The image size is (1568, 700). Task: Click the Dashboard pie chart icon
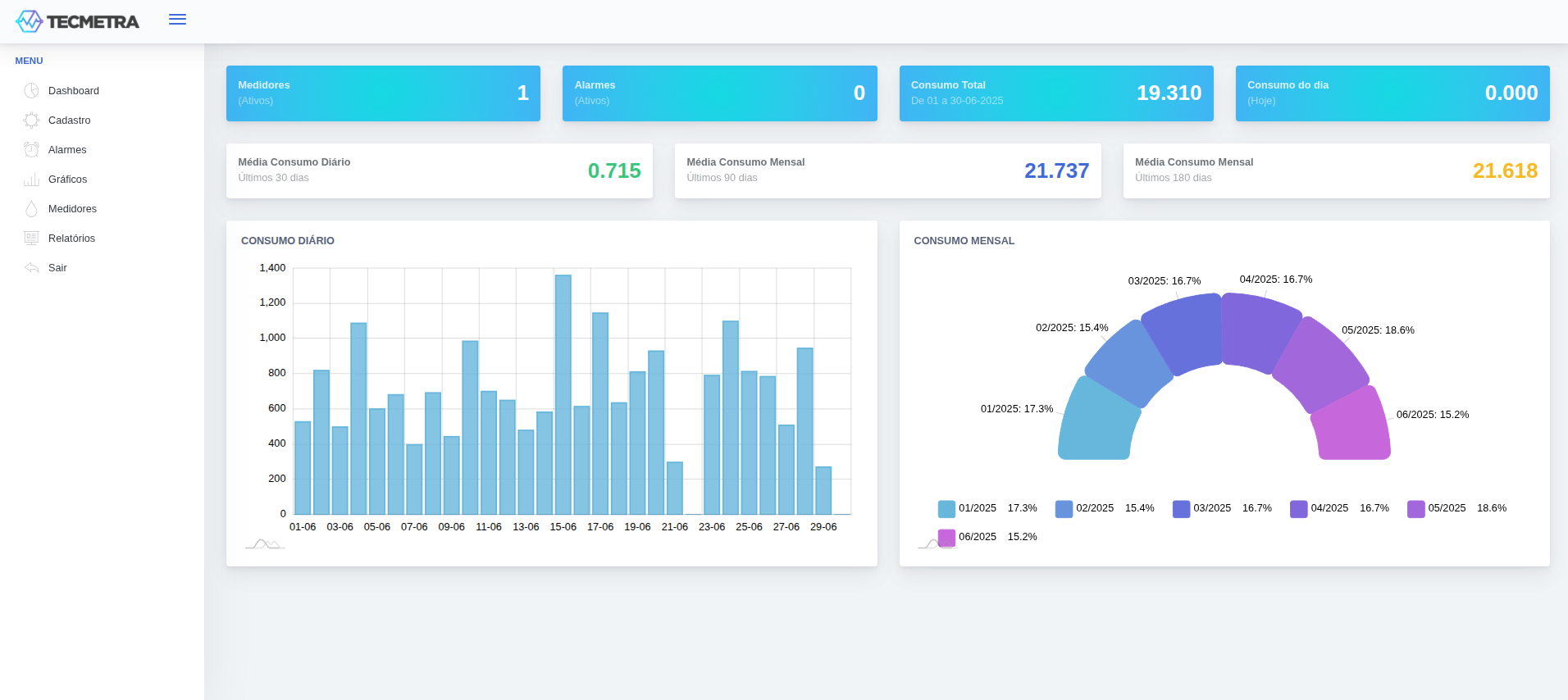31,91
